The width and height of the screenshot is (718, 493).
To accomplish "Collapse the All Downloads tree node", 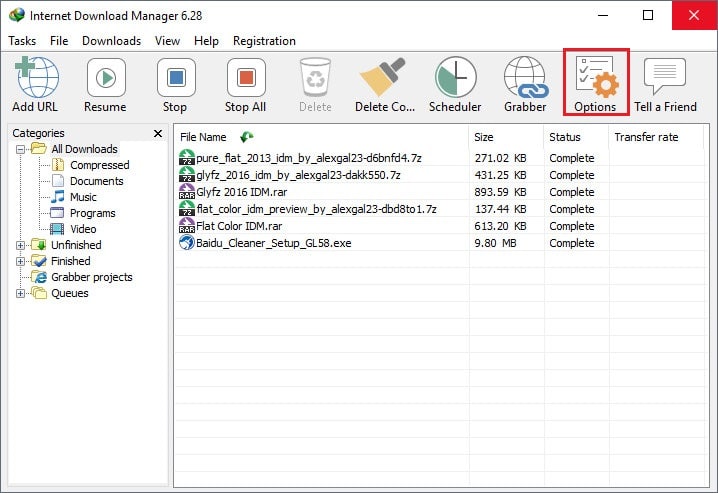I will point(20,149).
